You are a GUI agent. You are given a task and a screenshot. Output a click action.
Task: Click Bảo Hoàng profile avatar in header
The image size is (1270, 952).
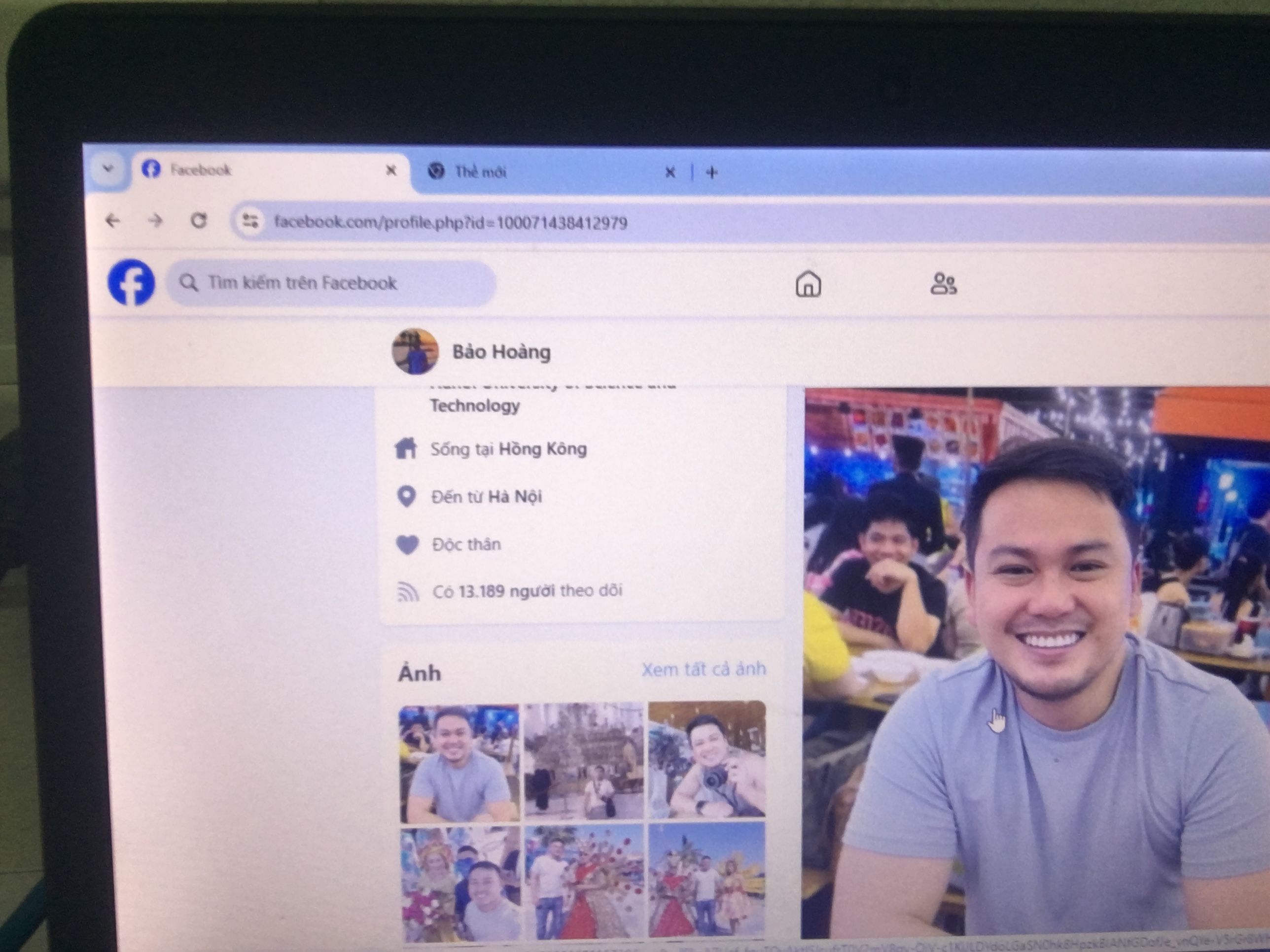point(415,351)
